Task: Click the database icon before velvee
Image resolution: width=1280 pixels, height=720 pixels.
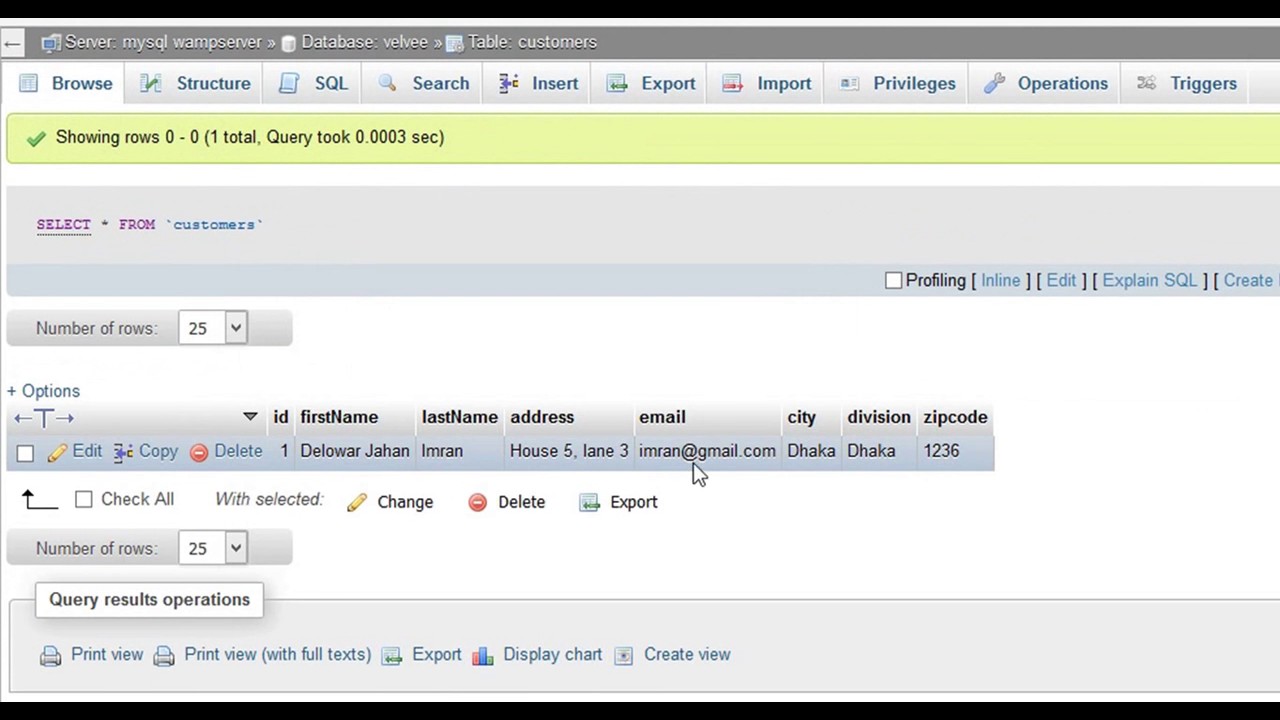Action: tap(289, 43)
